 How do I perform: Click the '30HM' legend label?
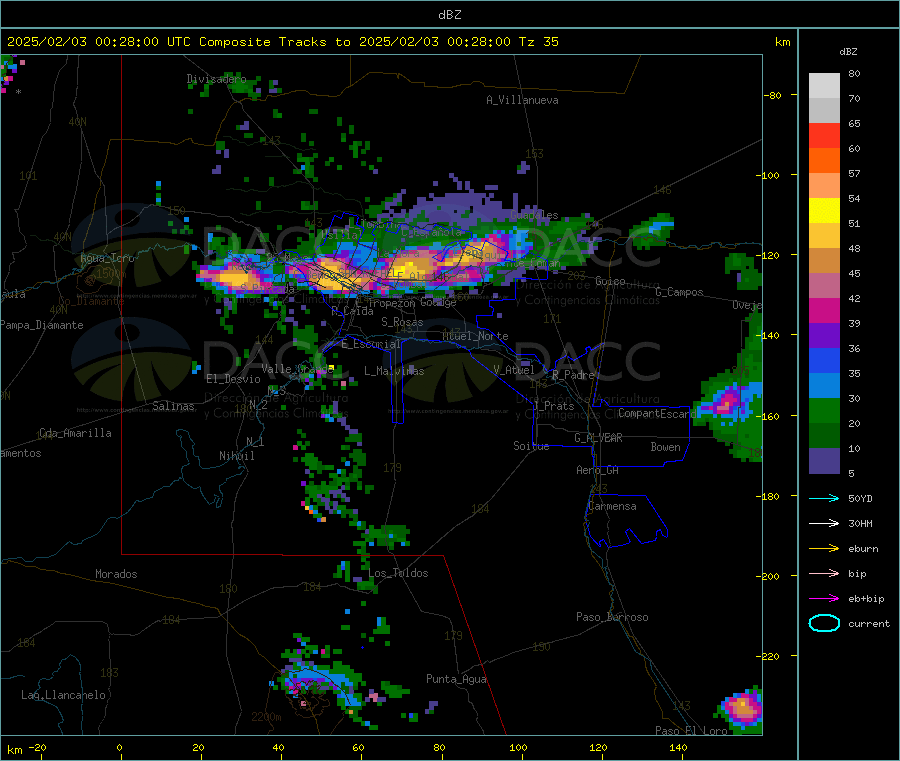click(860, 523)
